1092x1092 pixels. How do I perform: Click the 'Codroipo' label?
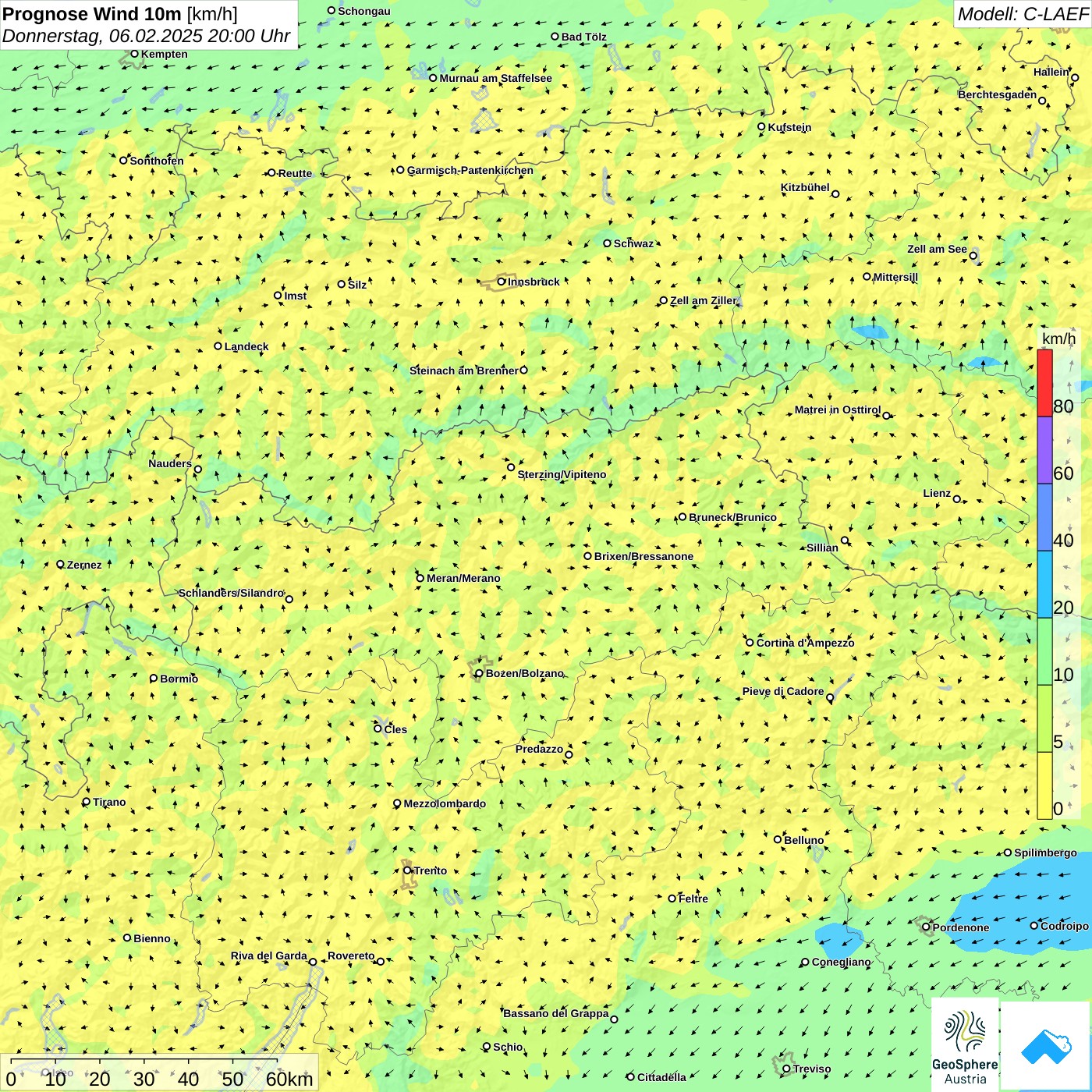1065,926
